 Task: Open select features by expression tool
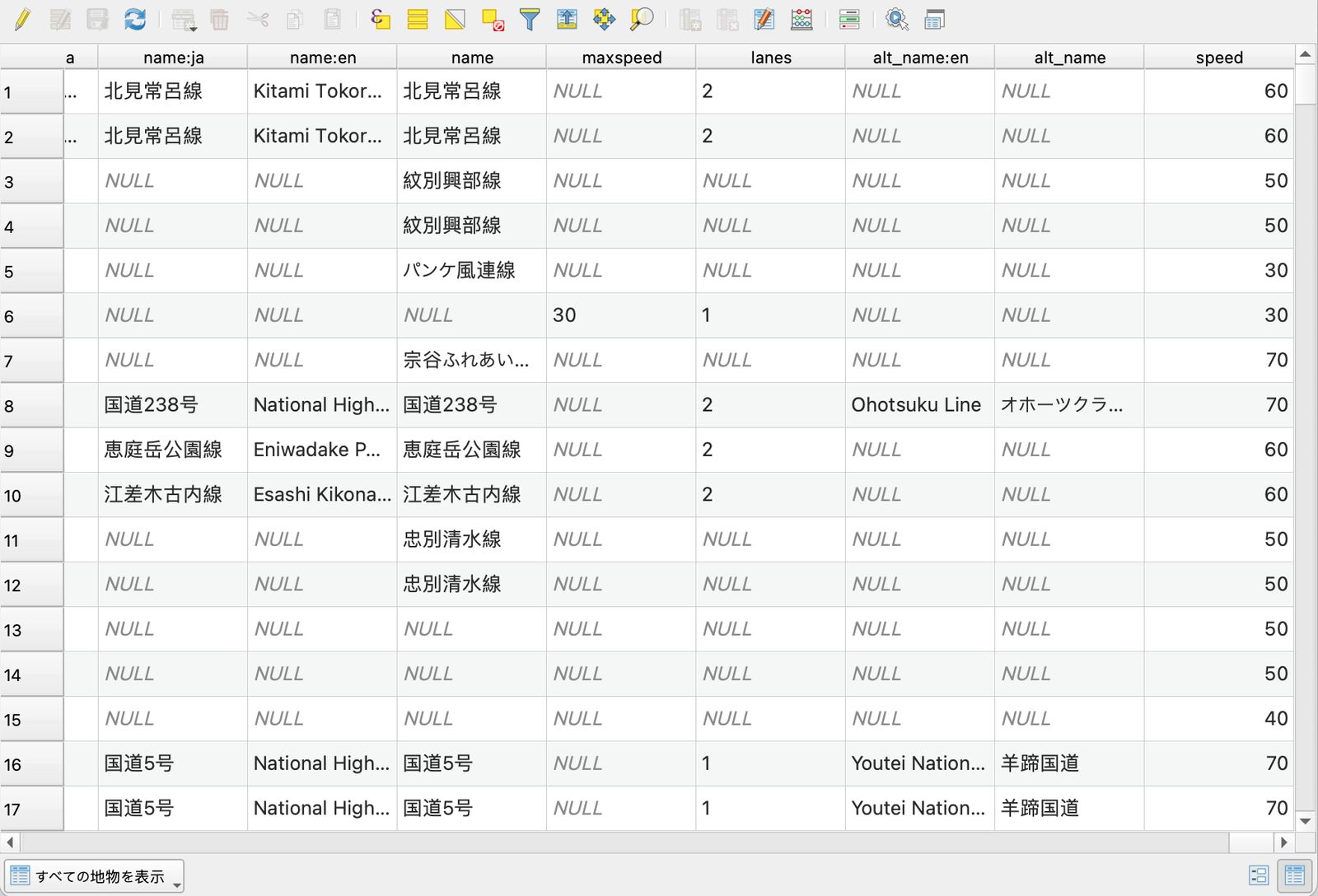coord(380,19)
